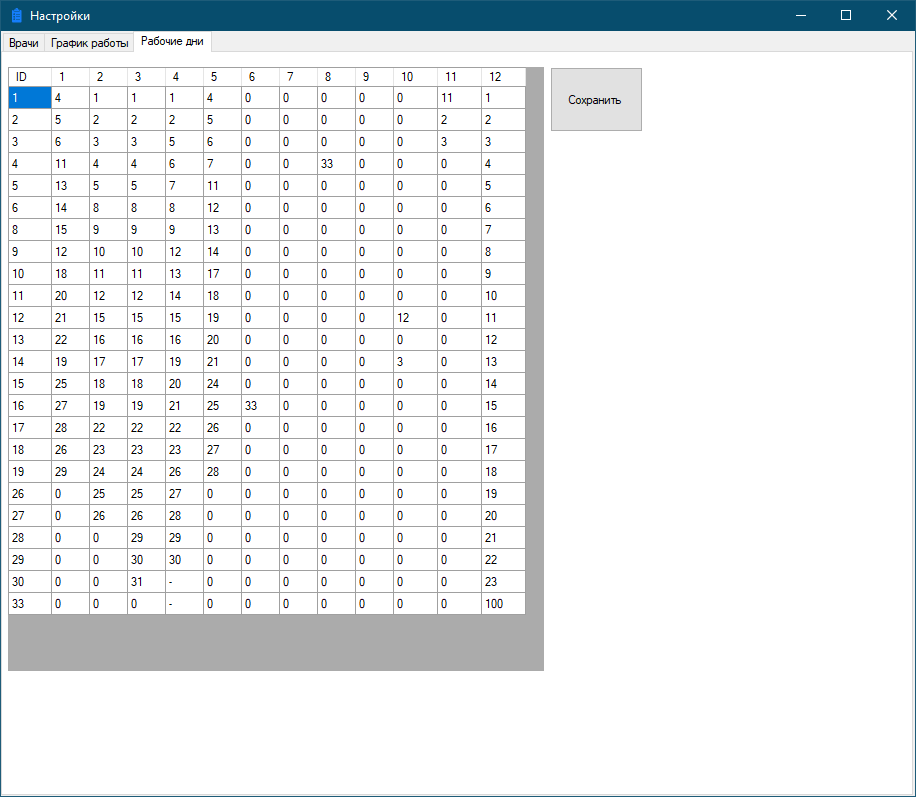Select cell 22 in column 12, row ID 29

[x=503, y=560]
